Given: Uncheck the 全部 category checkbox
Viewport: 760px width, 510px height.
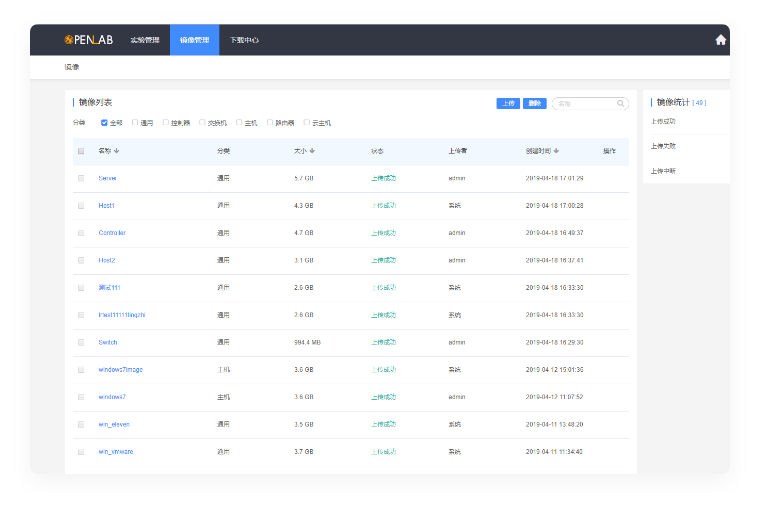Looking at the screenshot, I should [x=104, y=123].
